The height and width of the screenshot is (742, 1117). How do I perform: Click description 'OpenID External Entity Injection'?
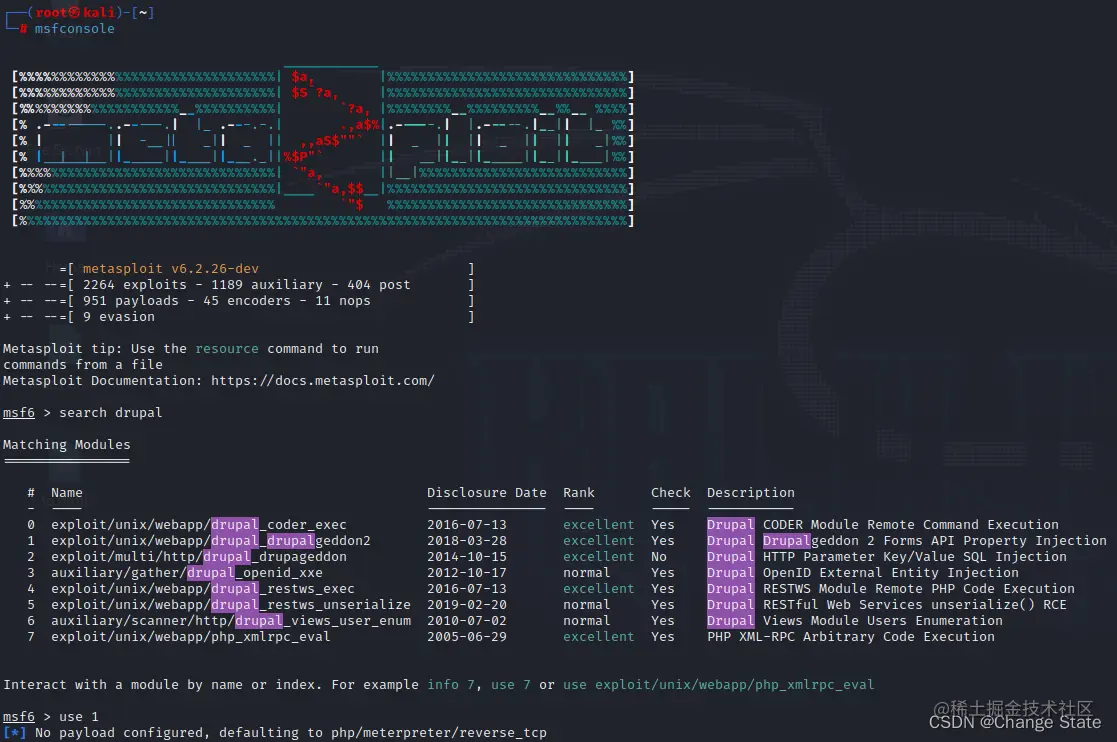890,573
